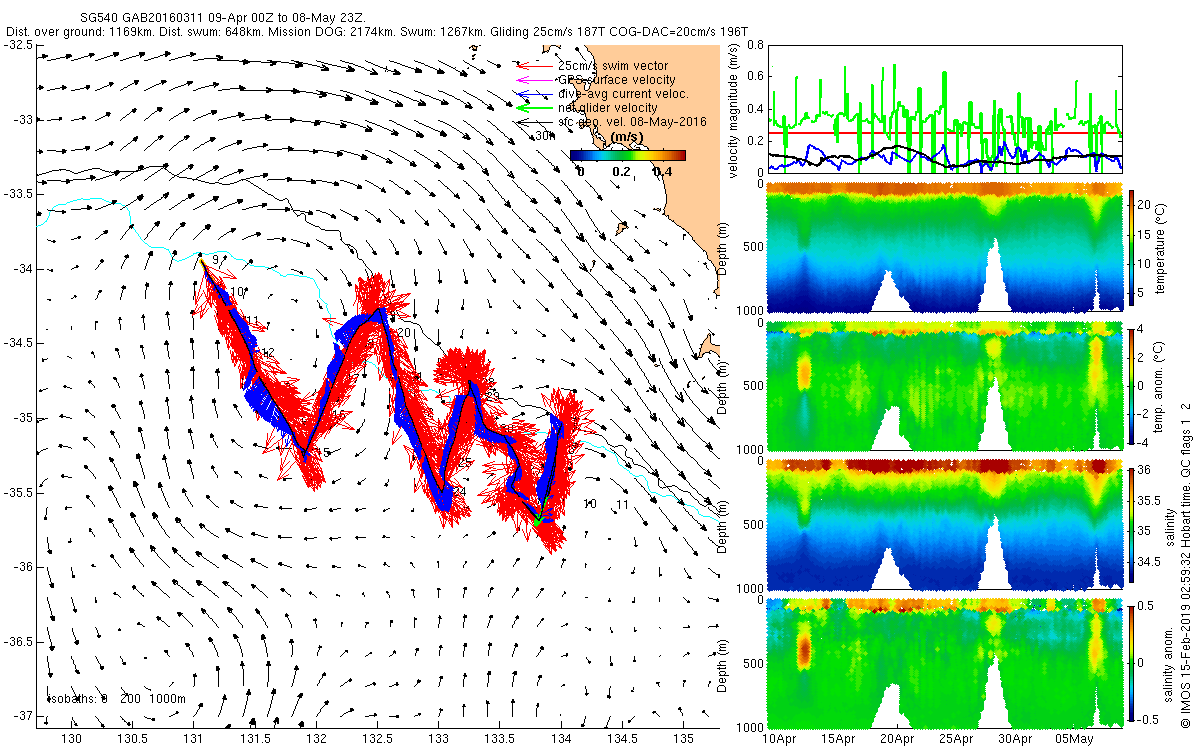Click the '134.5' longitude tick label

[x=623, y=740]
